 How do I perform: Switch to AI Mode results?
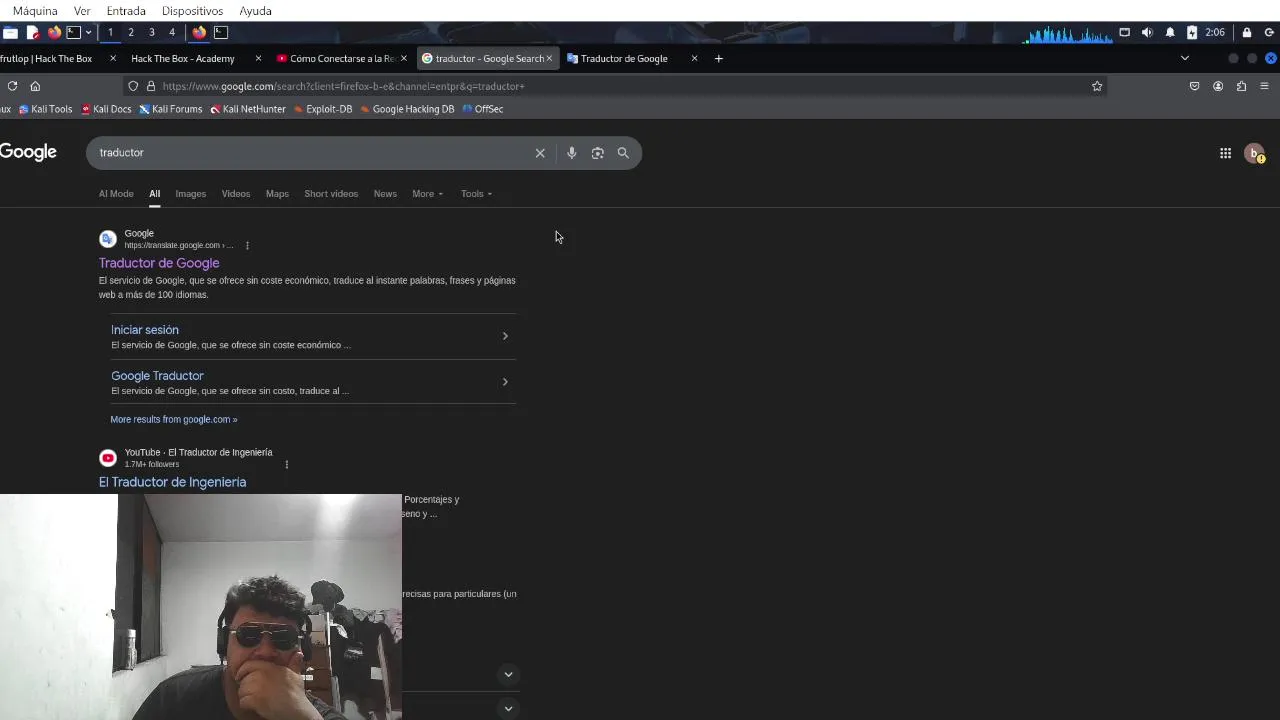[116, 194]
